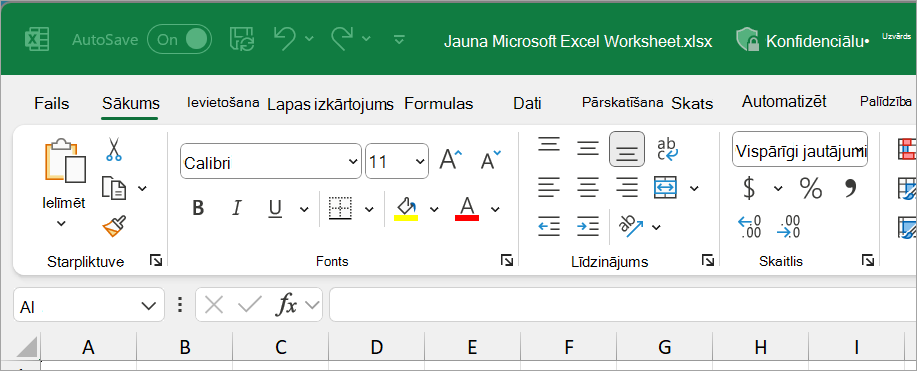Align text left
Viewport: 917px width, 371px height.
[x=549, y=187]
